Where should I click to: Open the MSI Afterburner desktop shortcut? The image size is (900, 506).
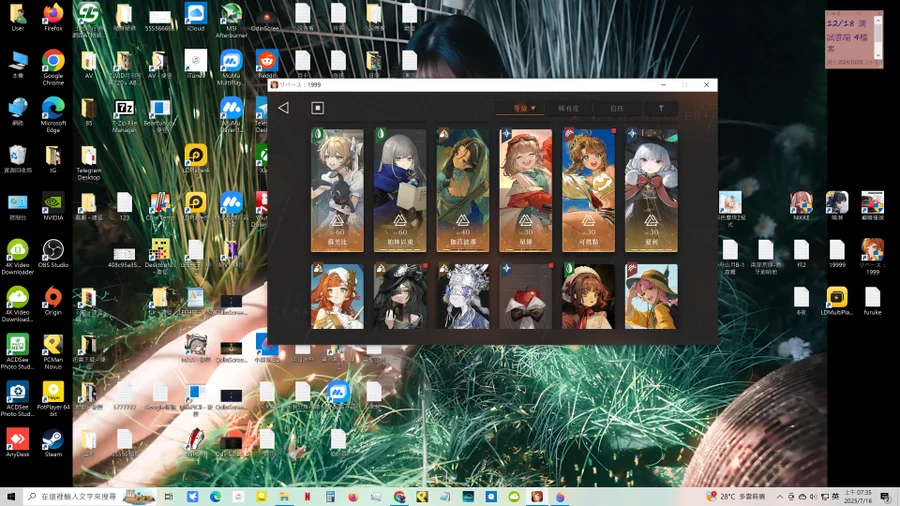[x=231, y=21]
